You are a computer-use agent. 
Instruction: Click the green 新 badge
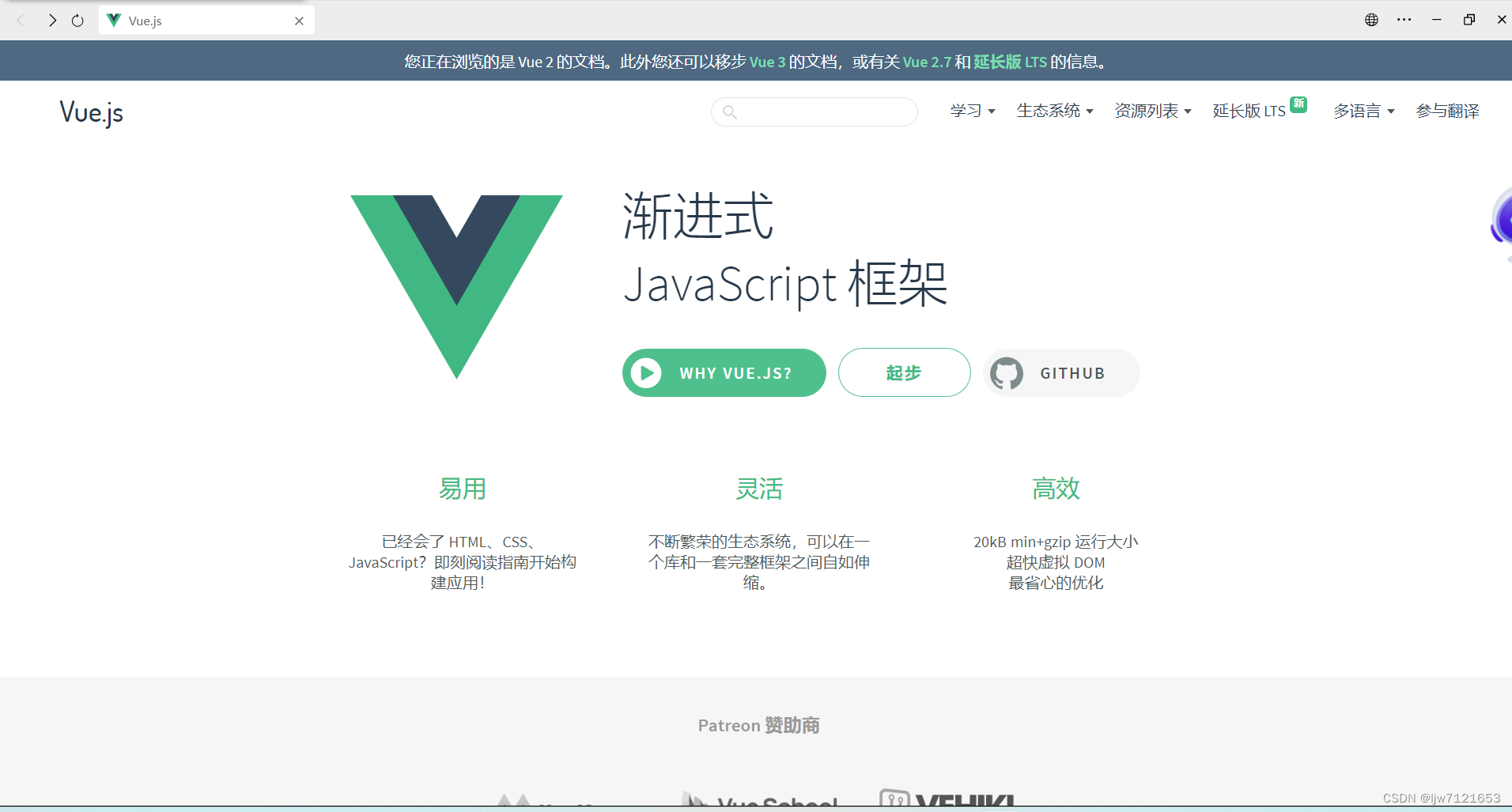[1298, 104]
